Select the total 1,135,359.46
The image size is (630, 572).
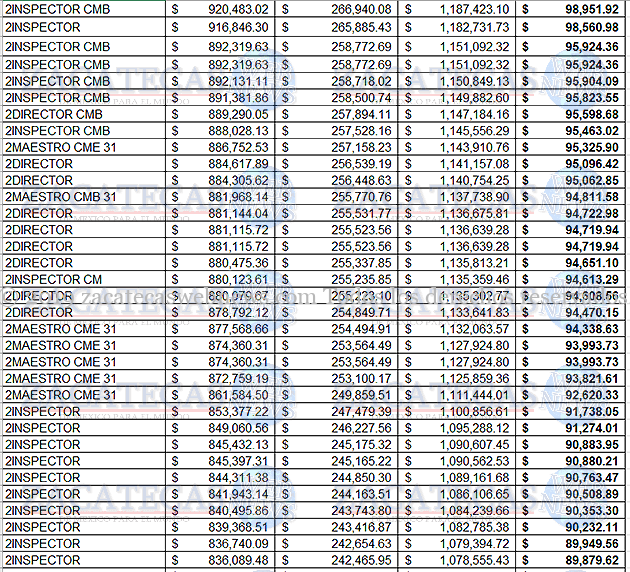click(x=474, y=280)
